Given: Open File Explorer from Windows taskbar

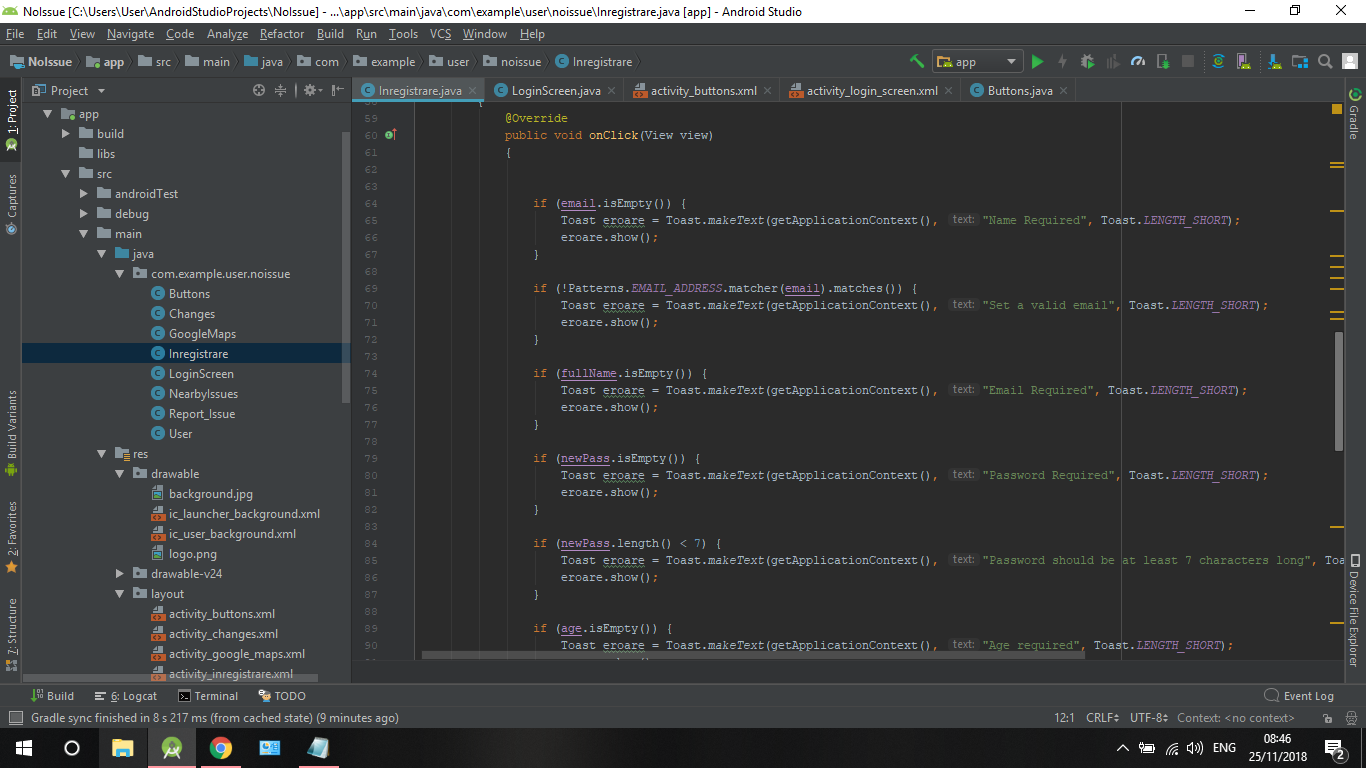Looking at the screenshot, I should [122, 748].
